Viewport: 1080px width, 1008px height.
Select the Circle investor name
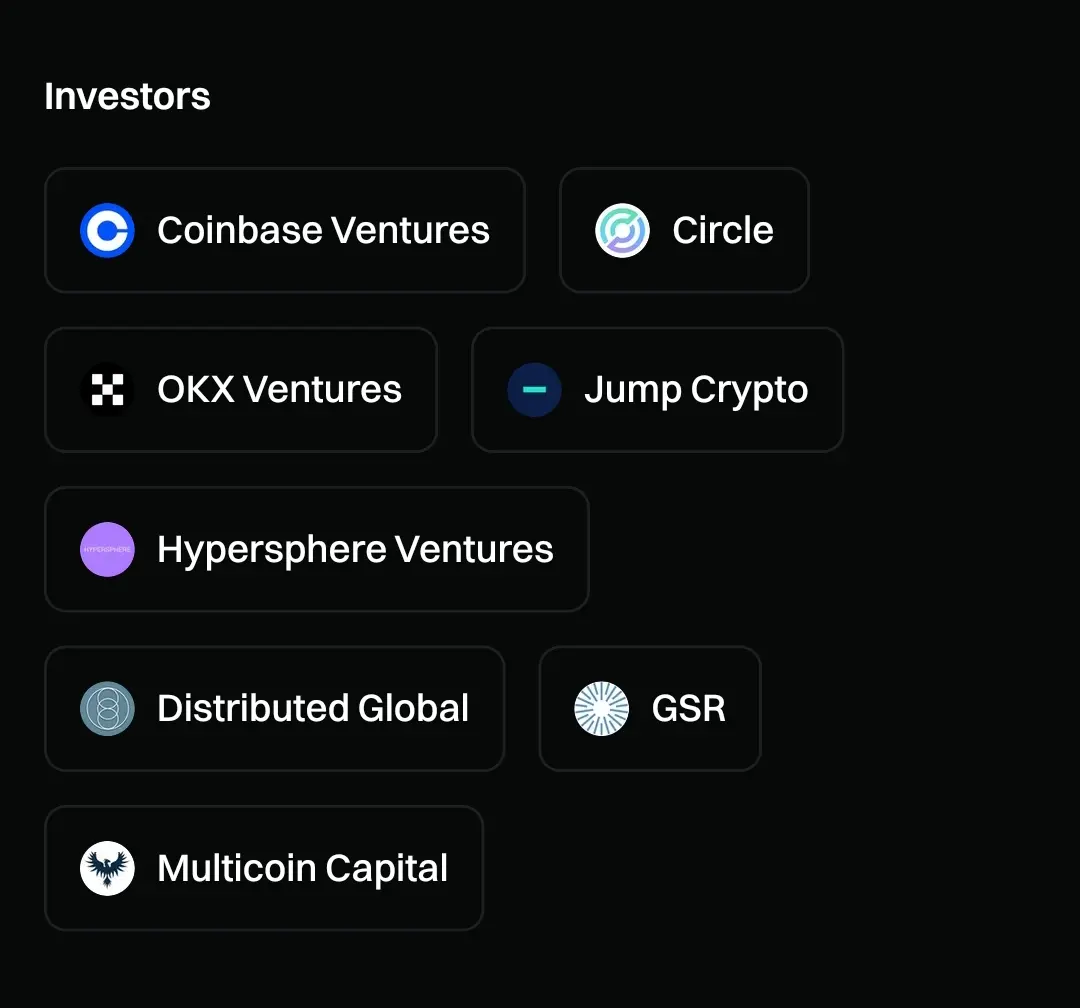click(x=723, y=230)
